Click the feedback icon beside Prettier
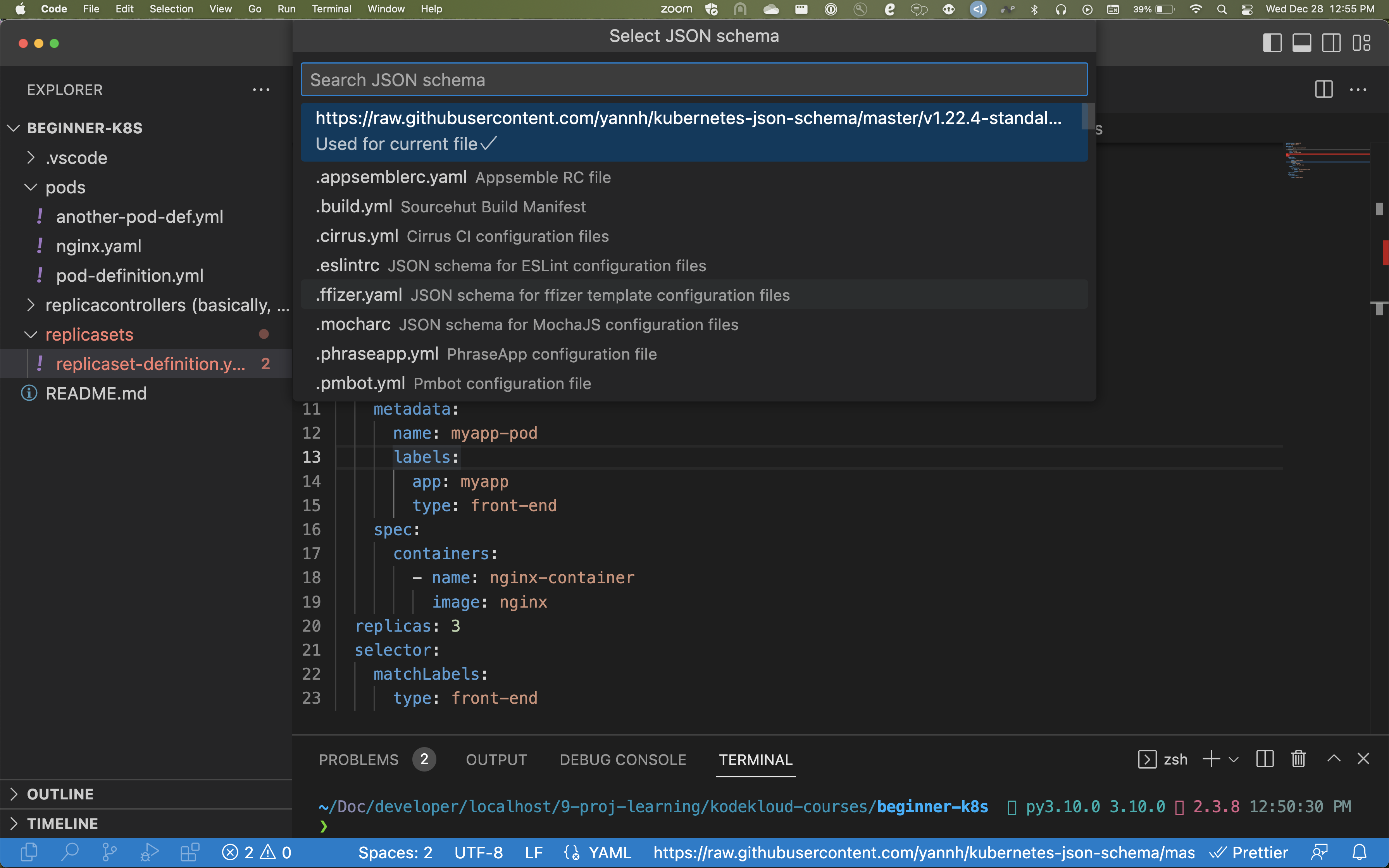 tap(1320, 852)
